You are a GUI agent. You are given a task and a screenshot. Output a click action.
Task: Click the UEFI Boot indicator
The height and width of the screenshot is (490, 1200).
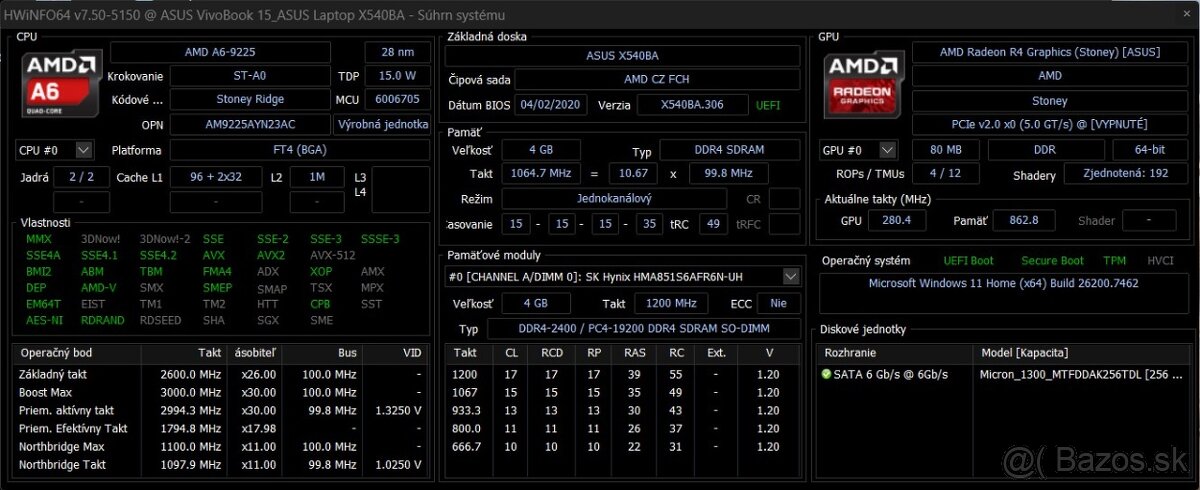tap(966, 261)
